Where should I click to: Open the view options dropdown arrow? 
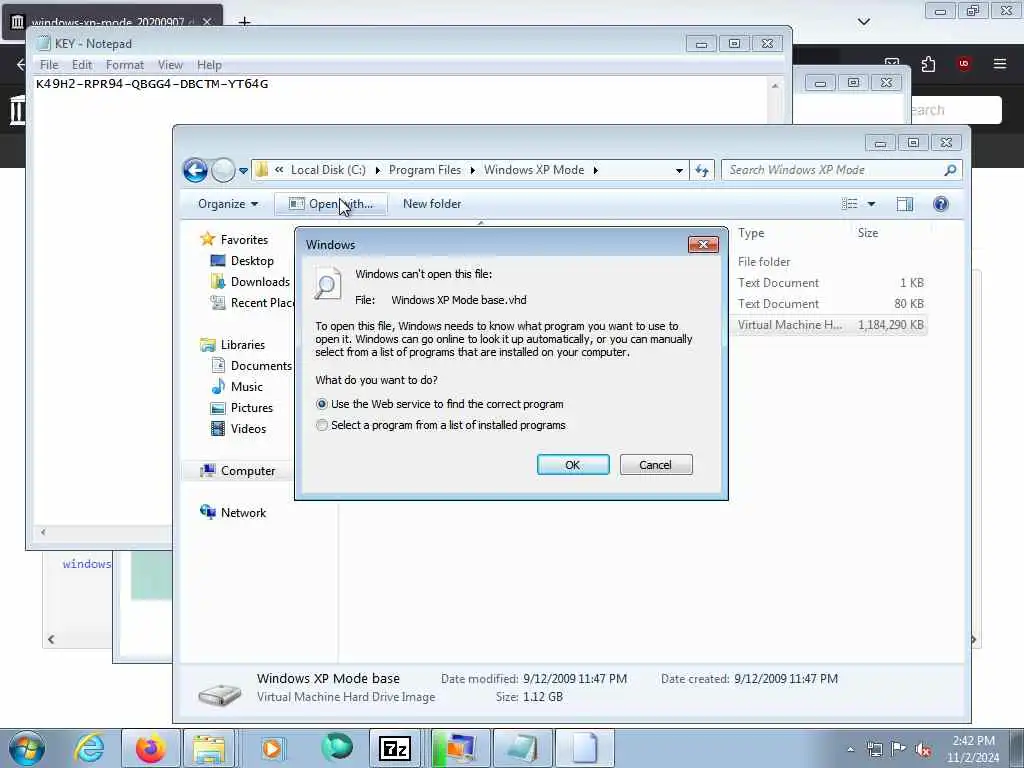click(x=871, y=204)
